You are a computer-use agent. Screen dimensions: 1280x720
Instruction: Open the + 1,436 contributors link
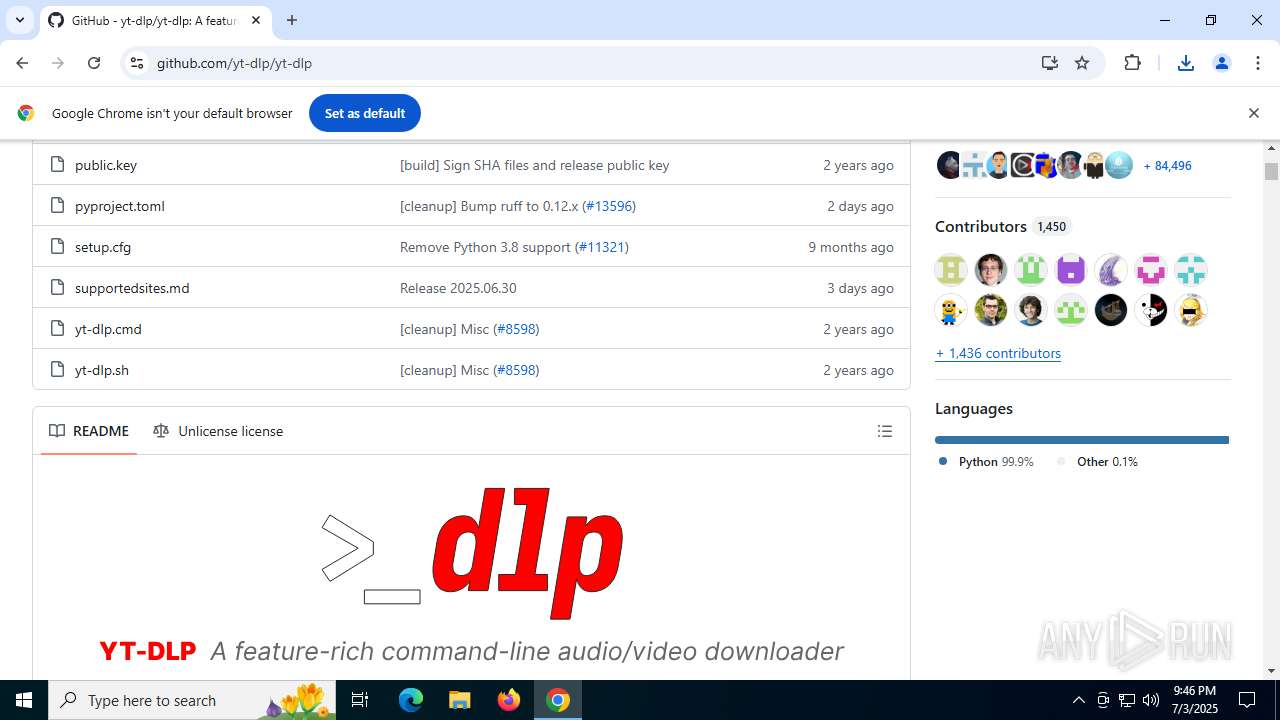point(998,353)
